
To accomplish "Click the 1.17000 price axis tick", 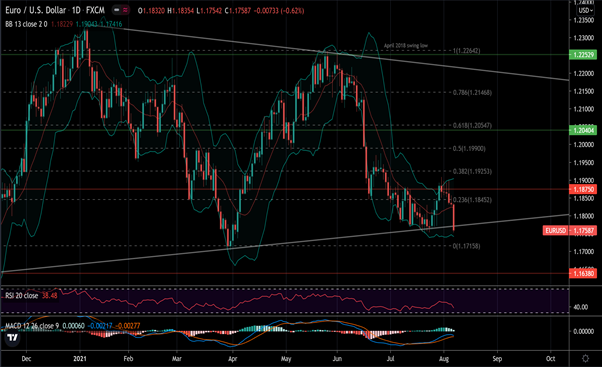I will (583, 252).
